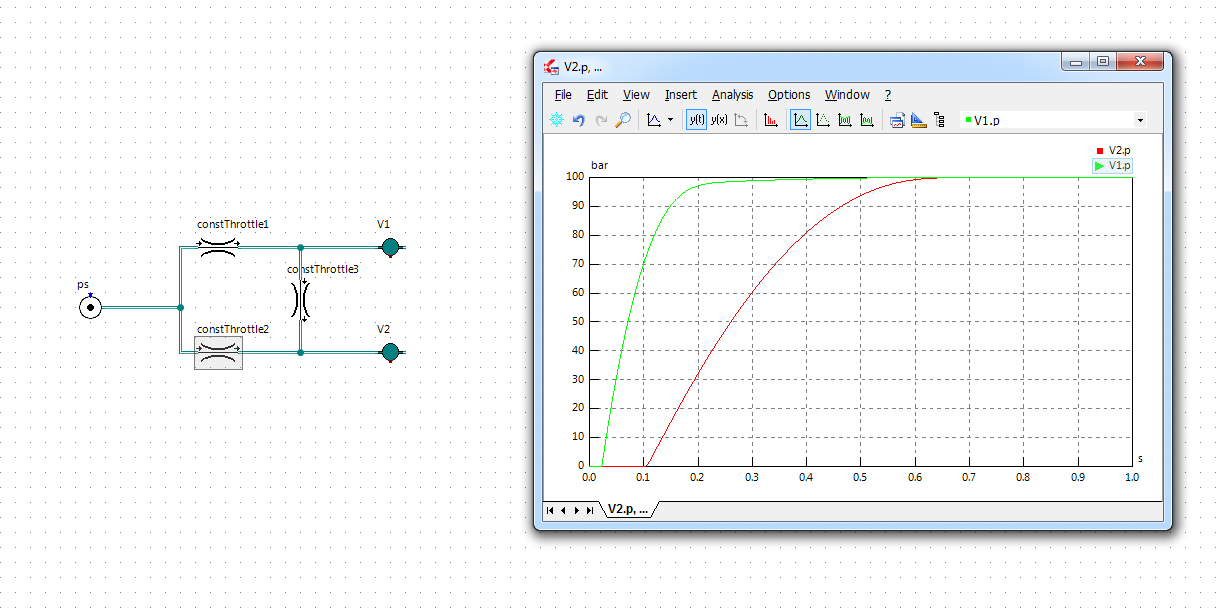Click the curve diagram type icon
This screenshot has height=608, width=1228.
point(653,120)
